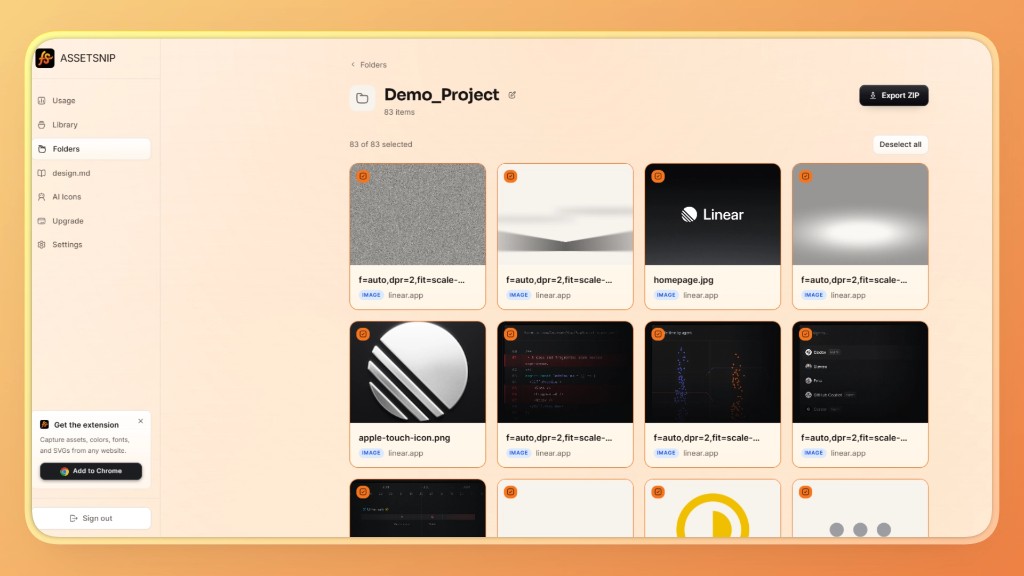Open the Library section

pos(91,125)
